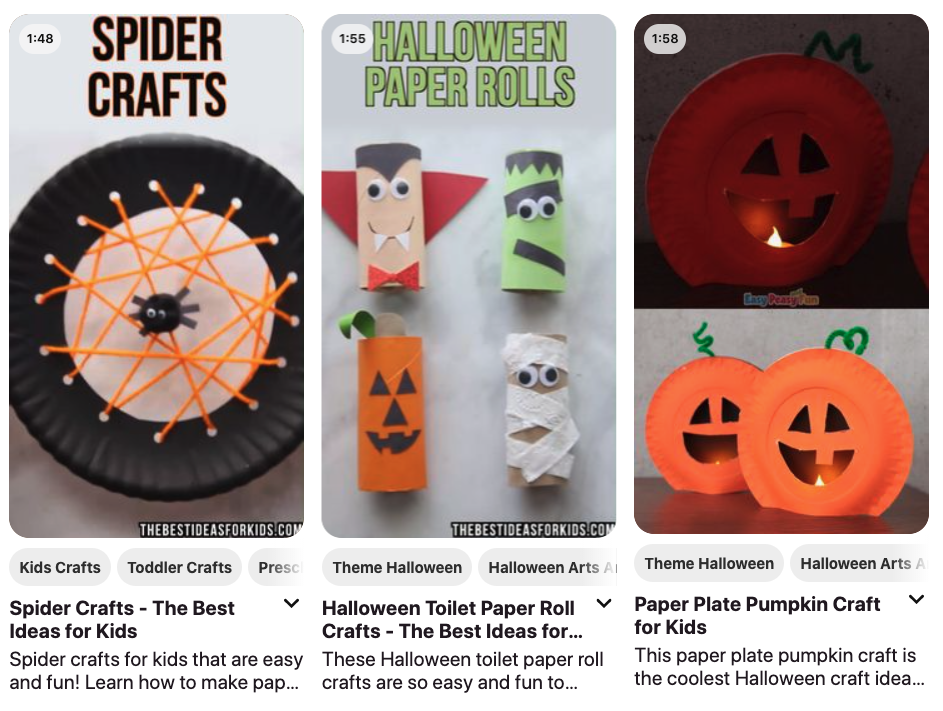Open 'Paper Plate Pumpkin Craft for Kids' title
This screenshot has width=943, height=711.
point(757,615)
